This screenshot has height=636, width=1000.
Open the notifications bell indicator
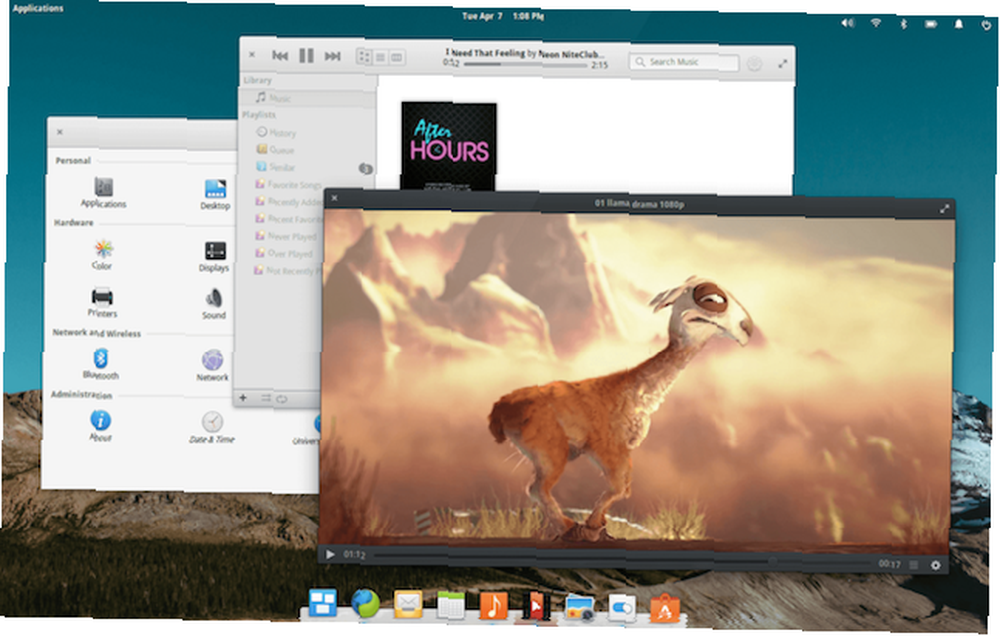pos(958,24)
